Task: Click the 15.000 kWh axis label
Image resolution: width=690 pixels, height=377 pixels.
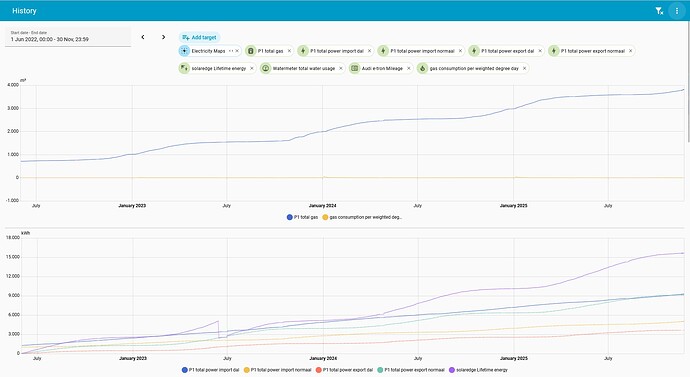Action: click(13, 257)
